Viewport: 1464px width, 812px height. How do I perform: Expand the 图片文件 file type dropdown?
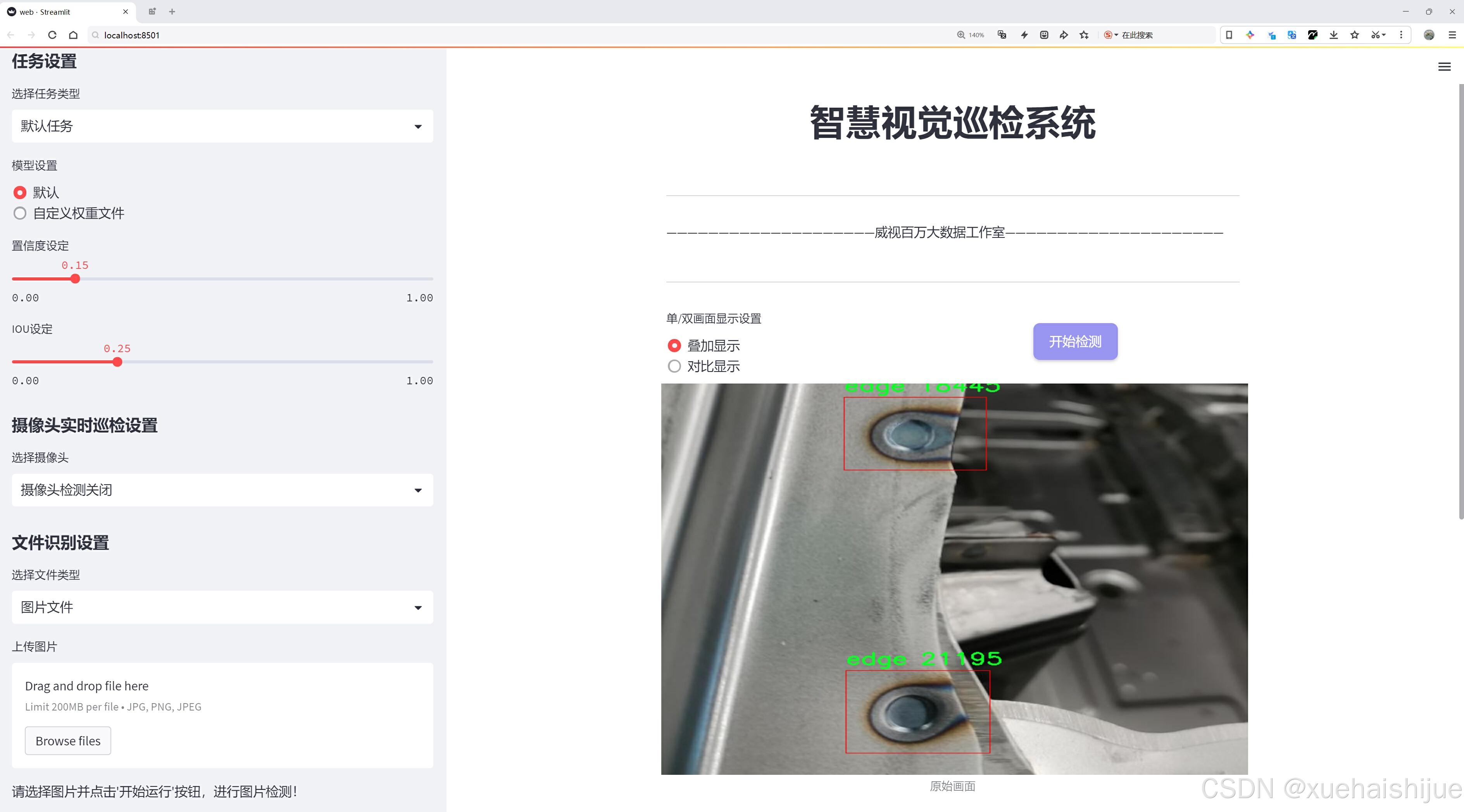click(x=222, y=607)
